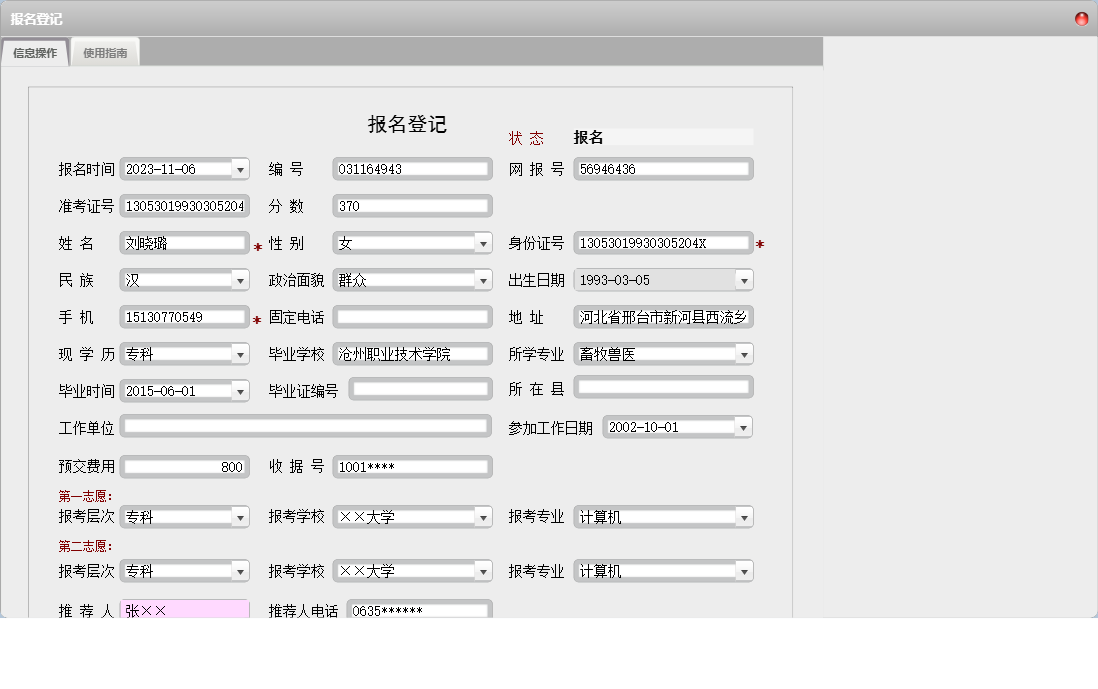Select the 信息操作 tab
The image size is (1098, 689).
(x=34, y=51)
